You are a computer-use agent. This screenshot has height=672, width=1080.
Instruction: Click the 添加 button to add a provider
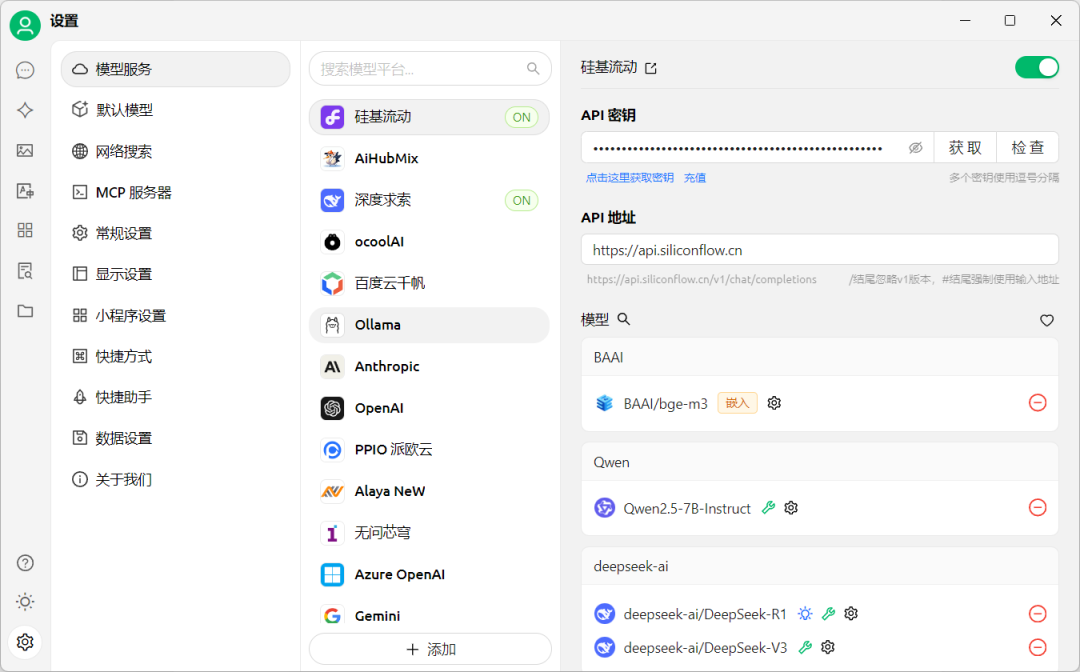(x=430, y=648)
